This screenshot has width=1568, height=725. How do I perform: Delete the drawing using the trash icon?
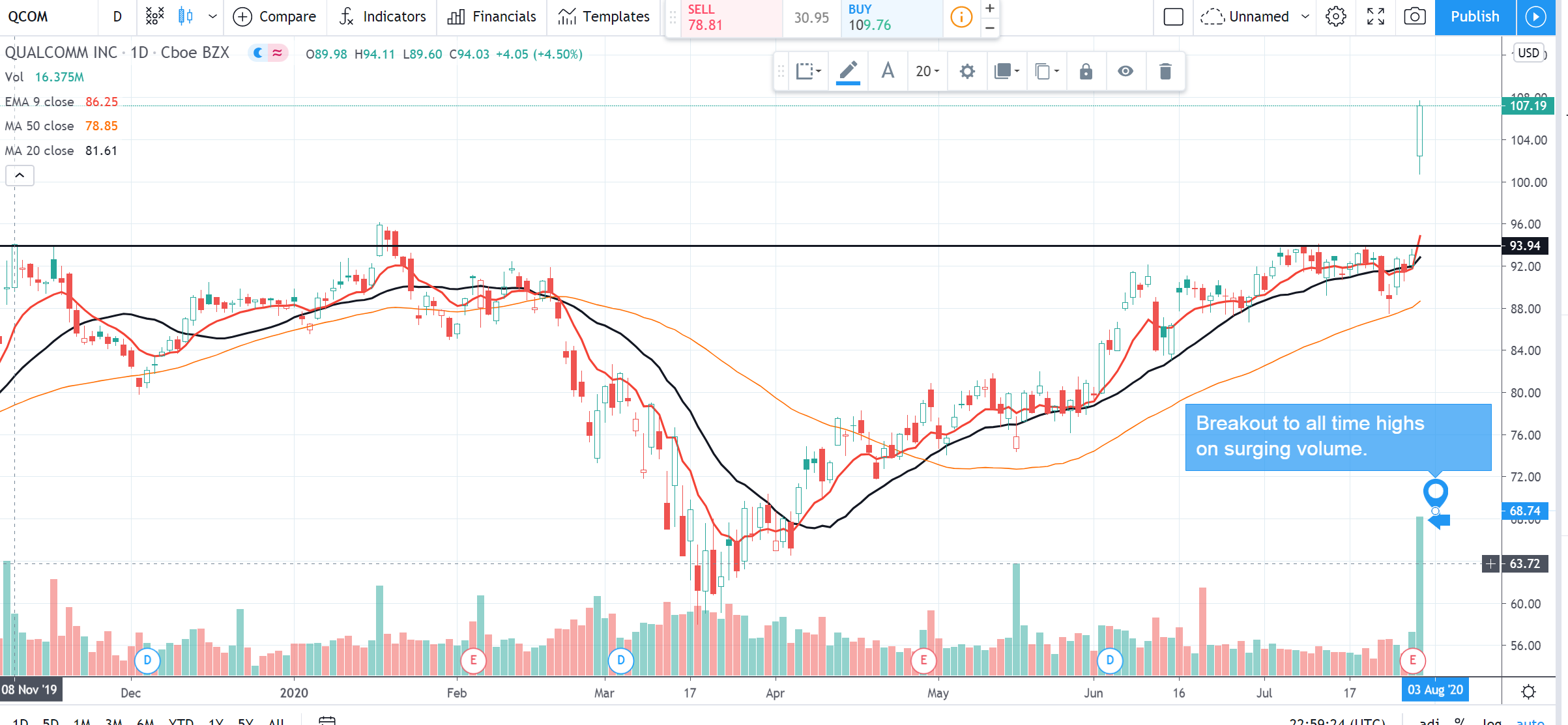click(x=1165, y=72)
